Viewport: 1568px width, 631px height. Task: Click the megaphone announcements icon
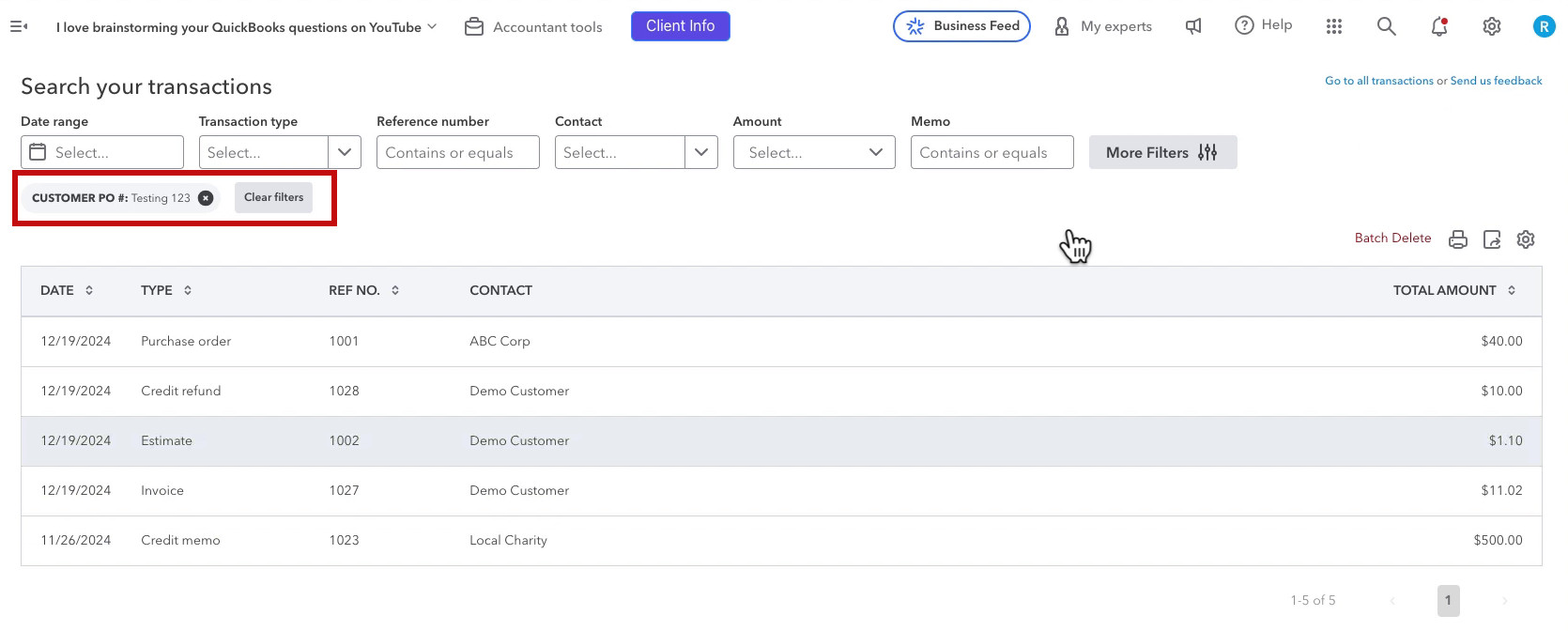pyautogui.click(x=1193, y=26)
